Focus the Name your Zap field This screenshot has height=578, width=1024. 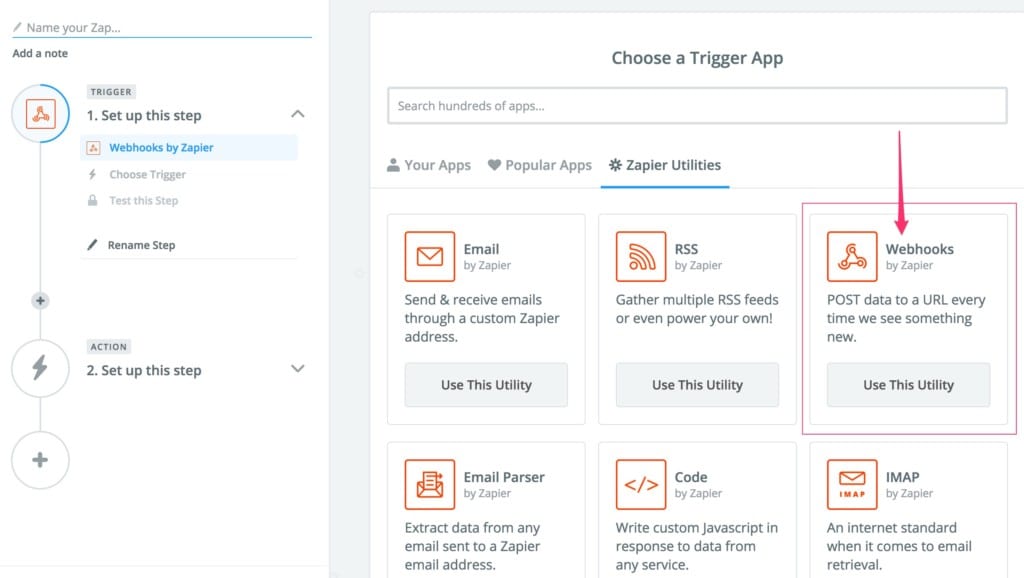[x=162, y=27]
